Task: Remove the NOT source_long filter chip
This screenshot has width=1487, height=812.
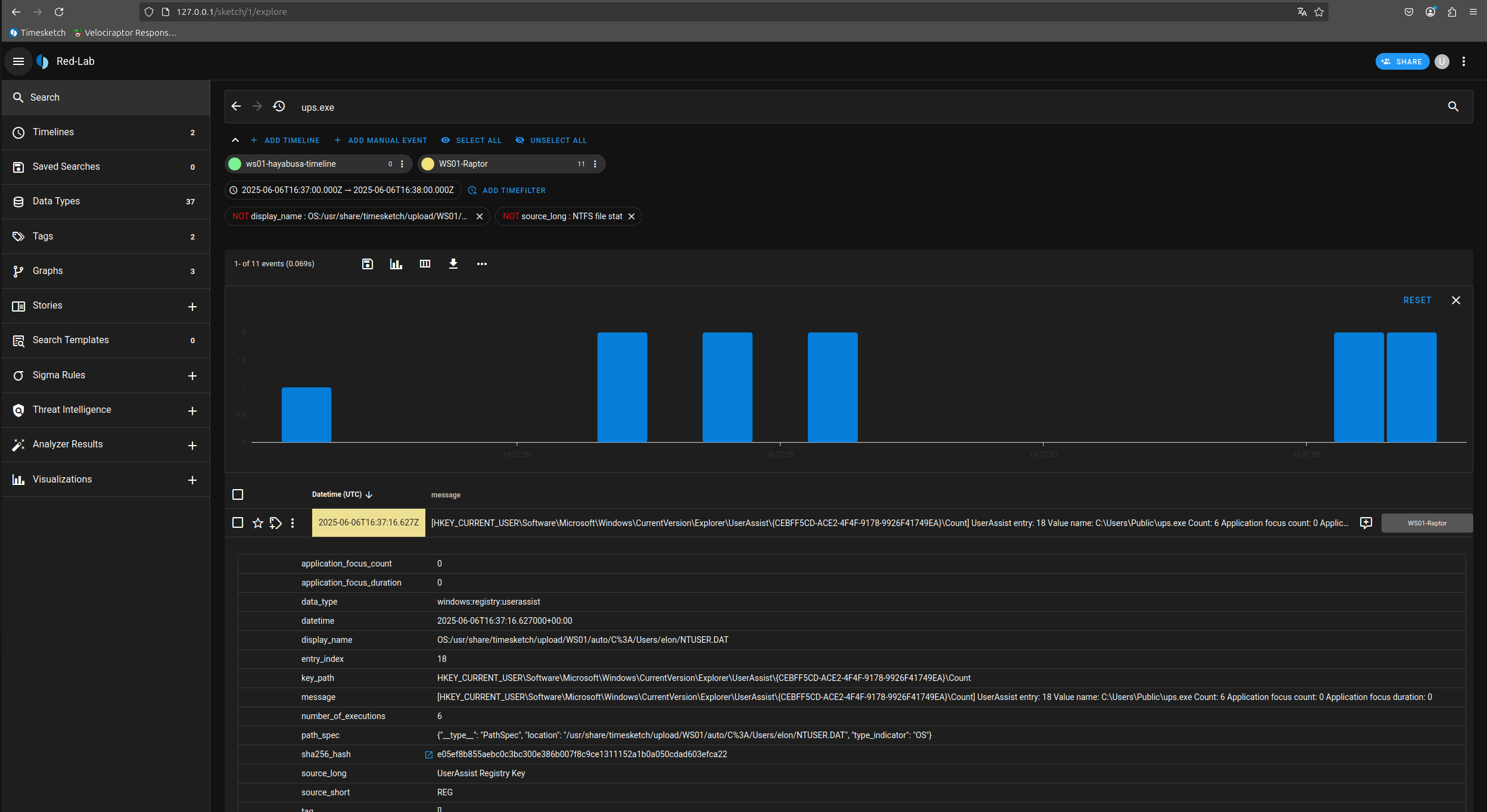Action: coord(631,216)
